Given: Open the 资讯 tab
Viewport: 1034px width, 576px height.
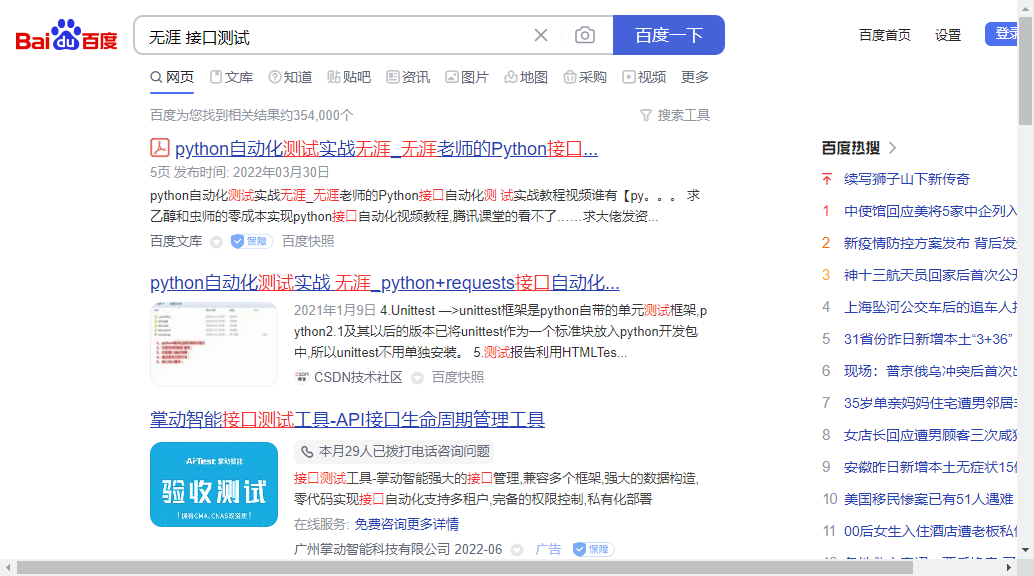Looking at the screenshot, I should 408,77.
